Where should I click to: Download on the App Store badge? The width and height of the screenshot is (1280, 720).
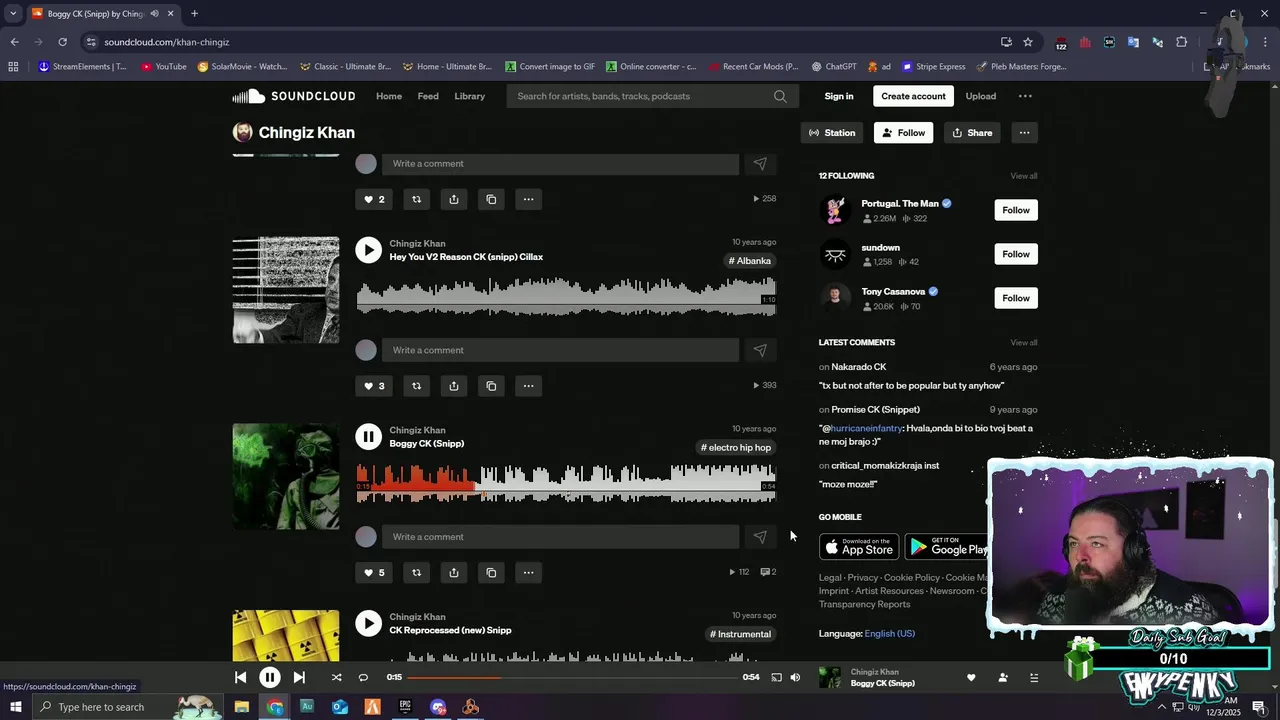tap(859, 547)
